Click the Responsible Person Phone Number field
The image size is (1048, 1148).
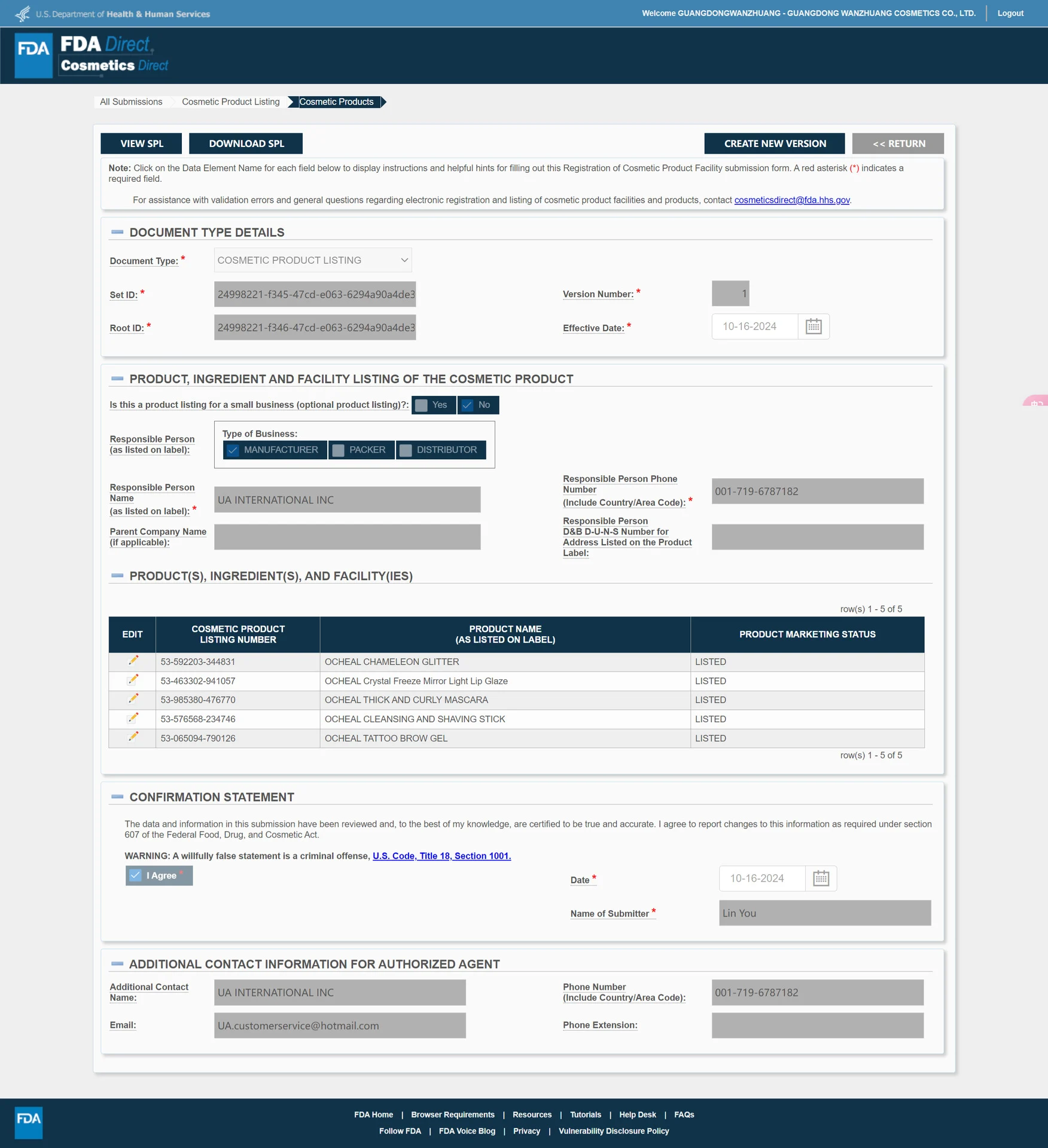pos(818,491)
